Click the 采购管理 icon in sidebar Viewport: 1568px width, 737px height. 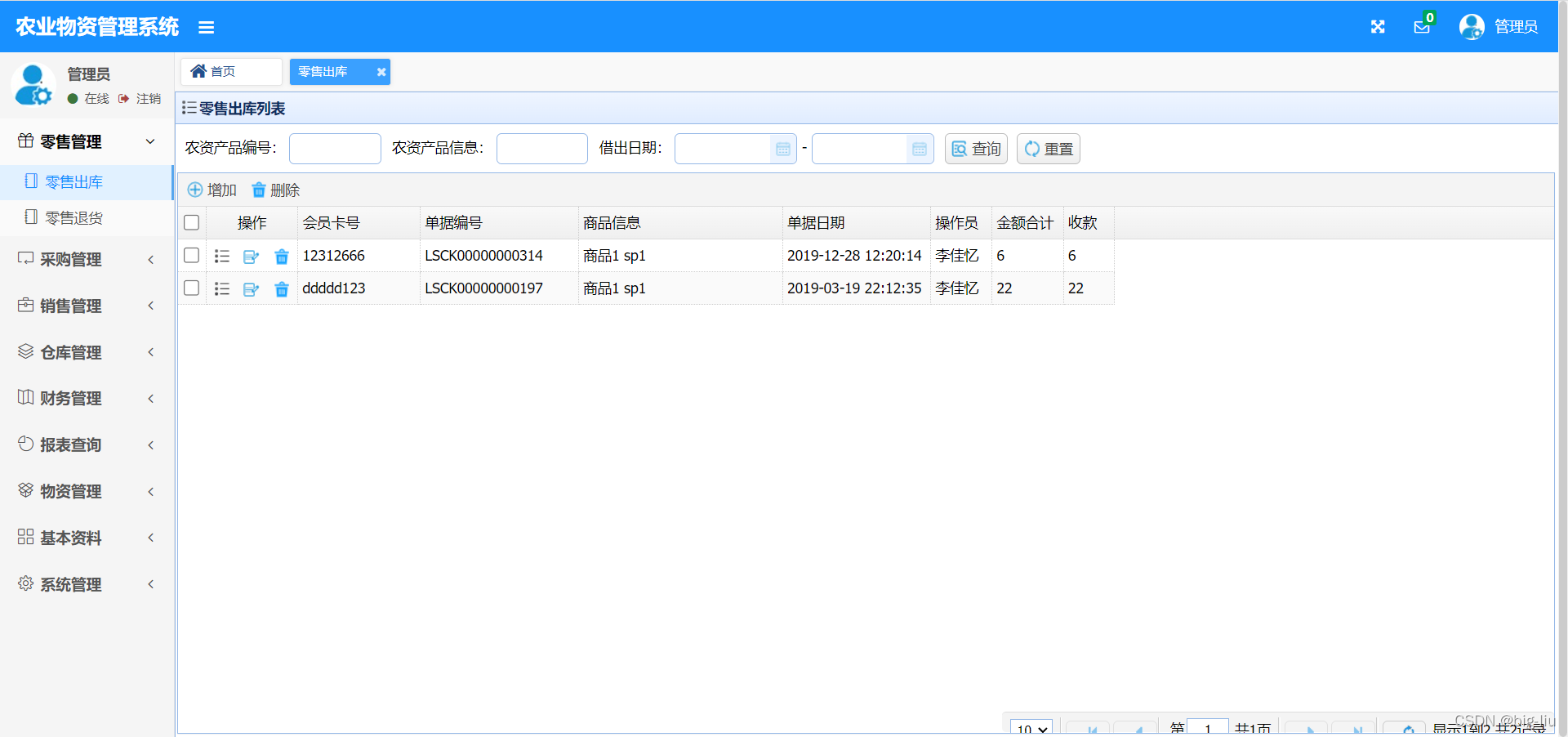pos(26,258)
